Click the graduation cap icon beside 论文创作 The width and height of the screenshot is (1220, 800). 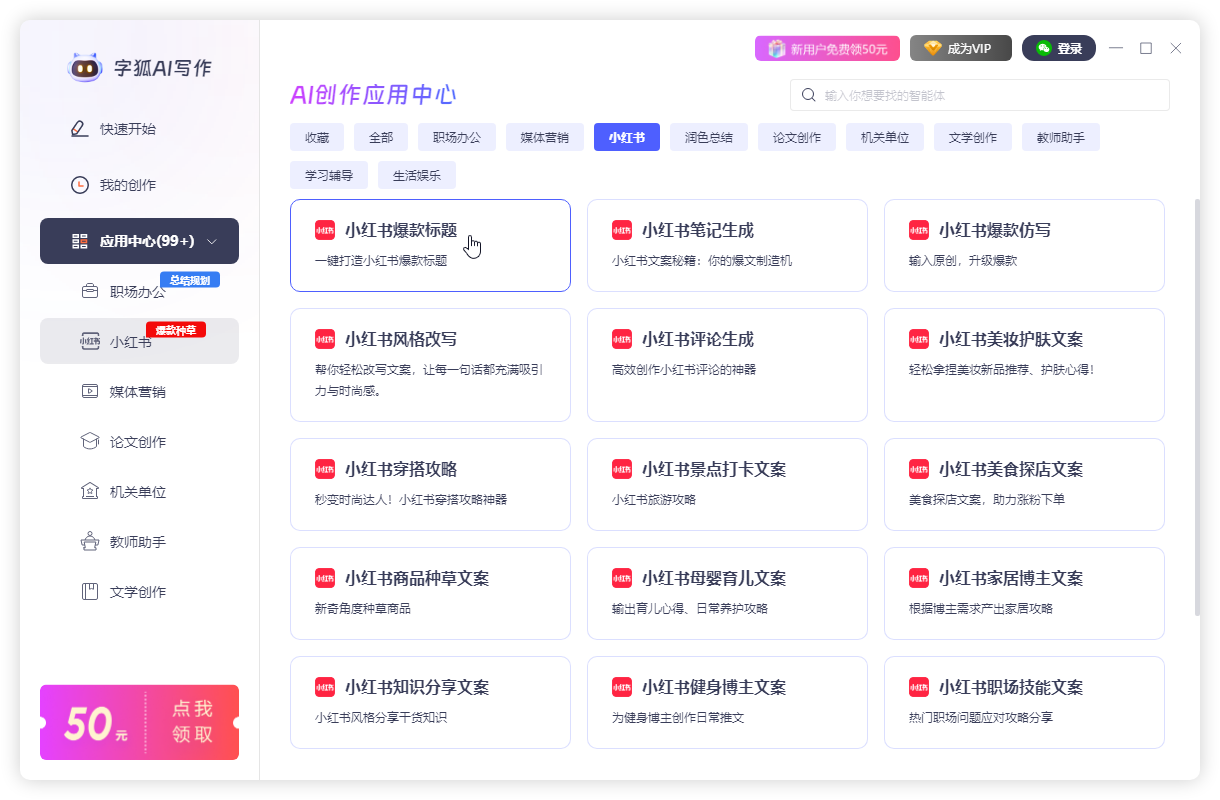(x=90, y=441)
